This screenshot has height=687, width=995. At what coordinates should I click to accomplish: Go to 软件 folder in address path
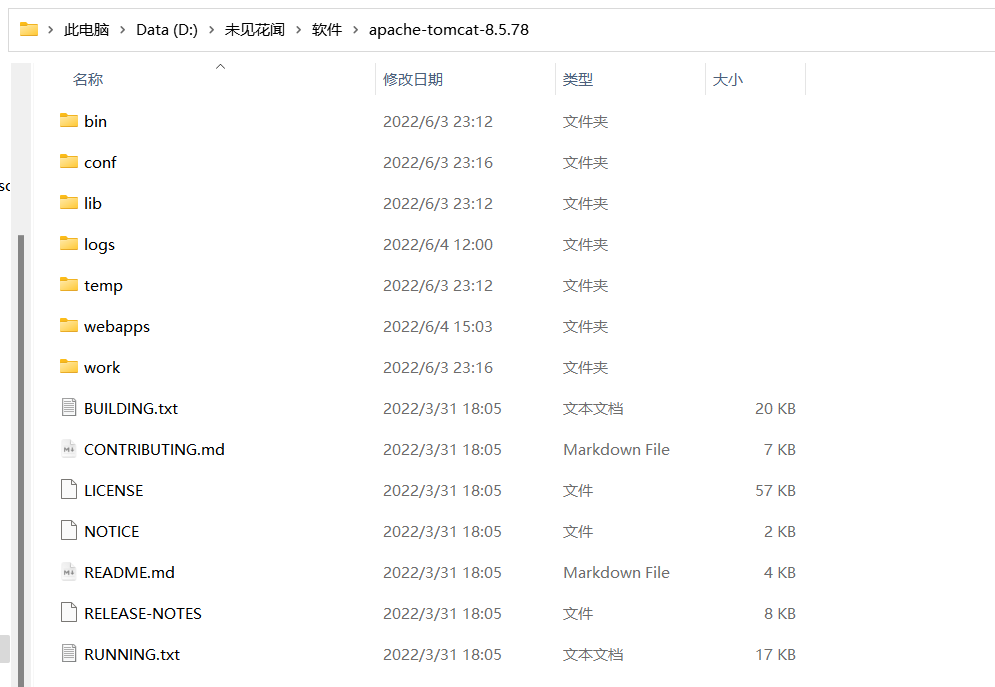[327, 30]
